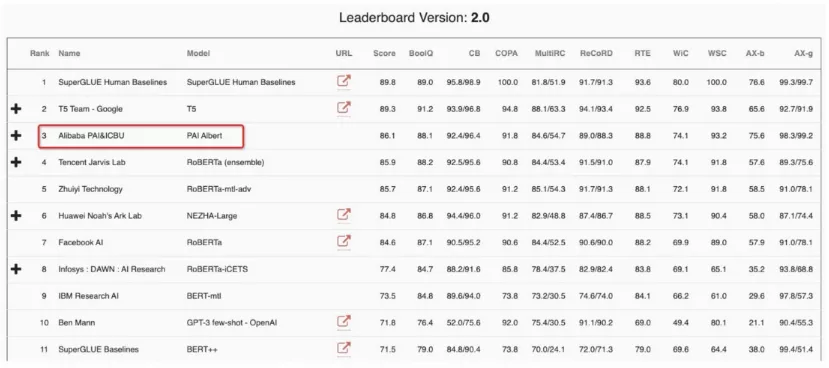Click the WSC column header

point(717,53)
